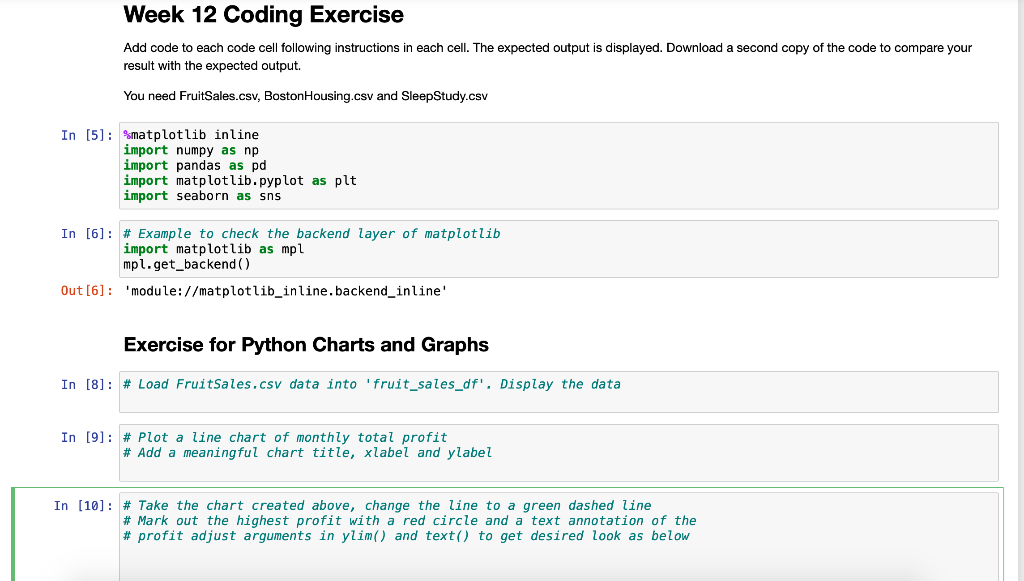Click the monthly total profit line chart cell
This screenshot has height=581, width=1024.
pyautogui.click(x=558, y=452)
